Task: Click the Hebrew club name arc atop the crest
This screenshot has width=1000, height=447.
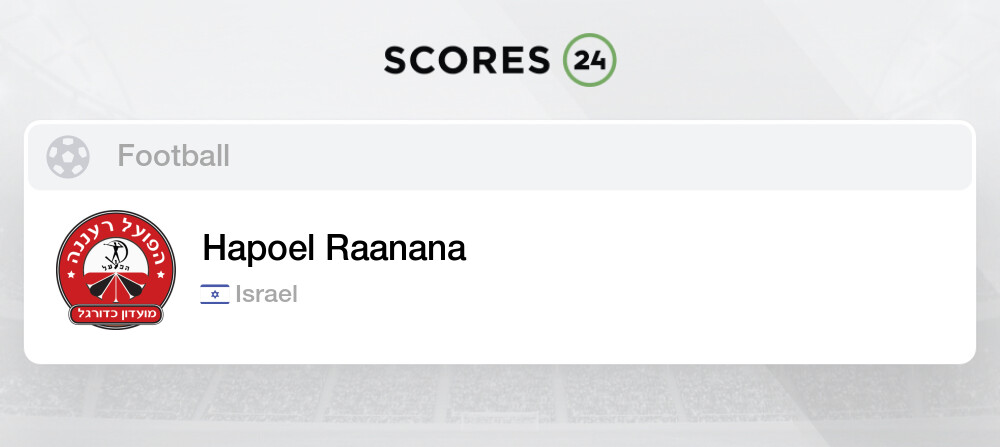Action: tap(115, 230)
